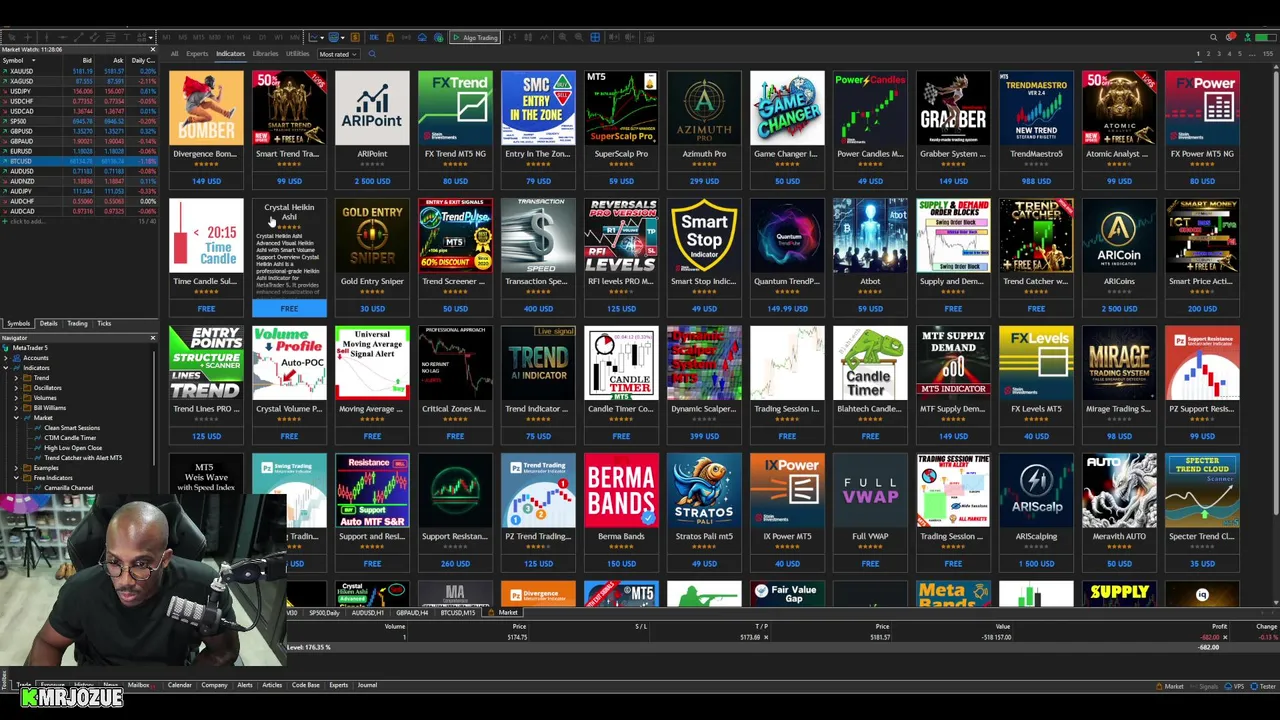Open the FX Trend MT5 NG icon
Screen dimensions: 1280x720
click(x=455, y=109)
